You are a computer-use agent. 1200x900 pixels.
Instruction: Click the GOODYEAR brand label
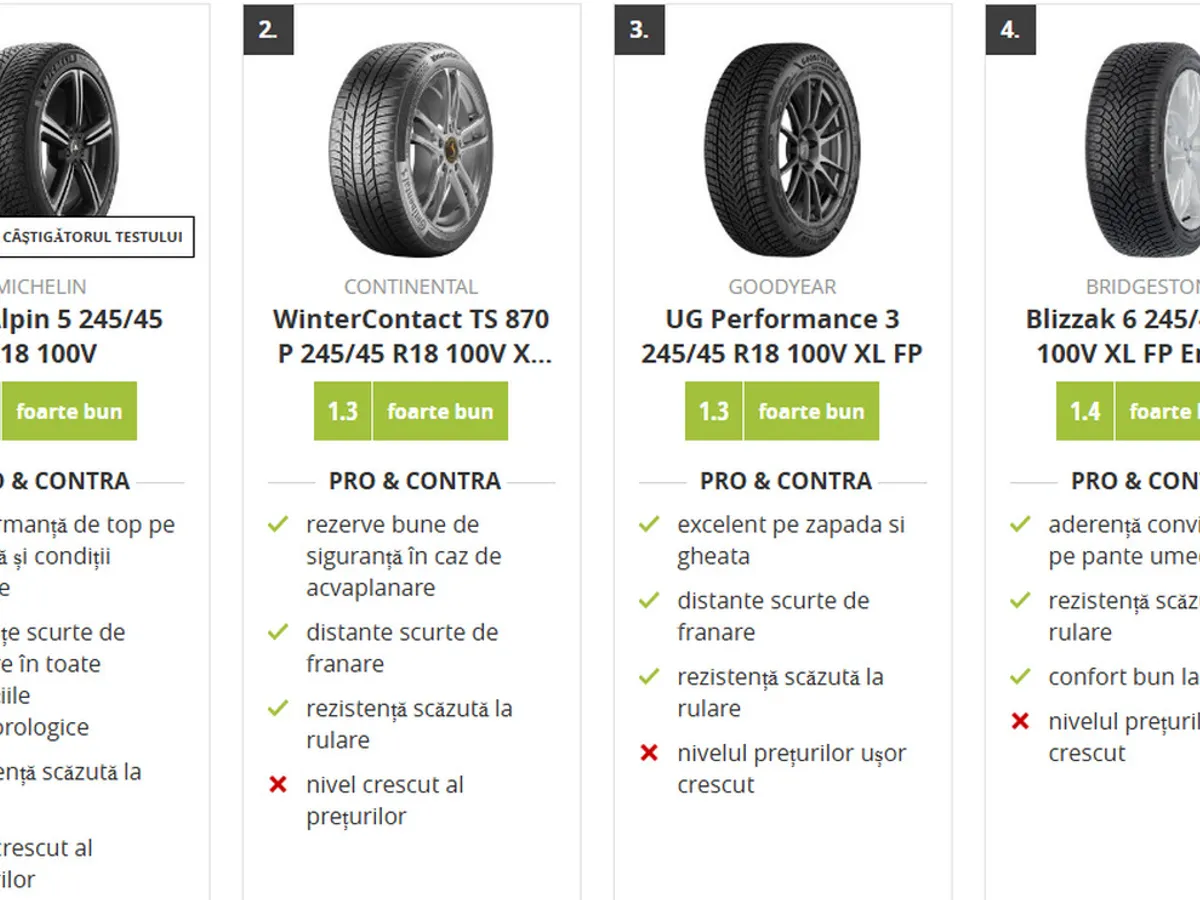point(782,287)
